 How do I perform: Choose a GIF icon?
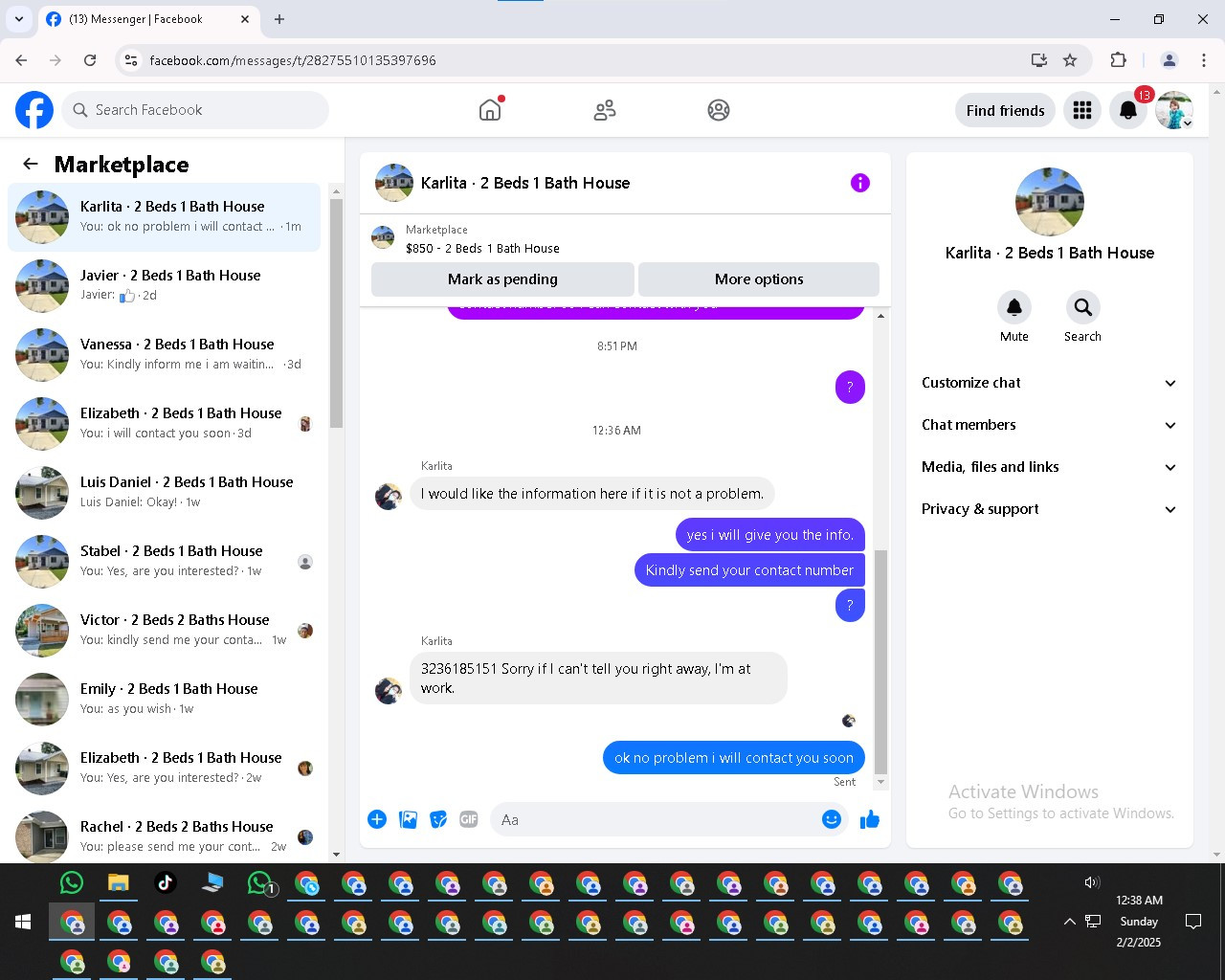coord(469,819)
